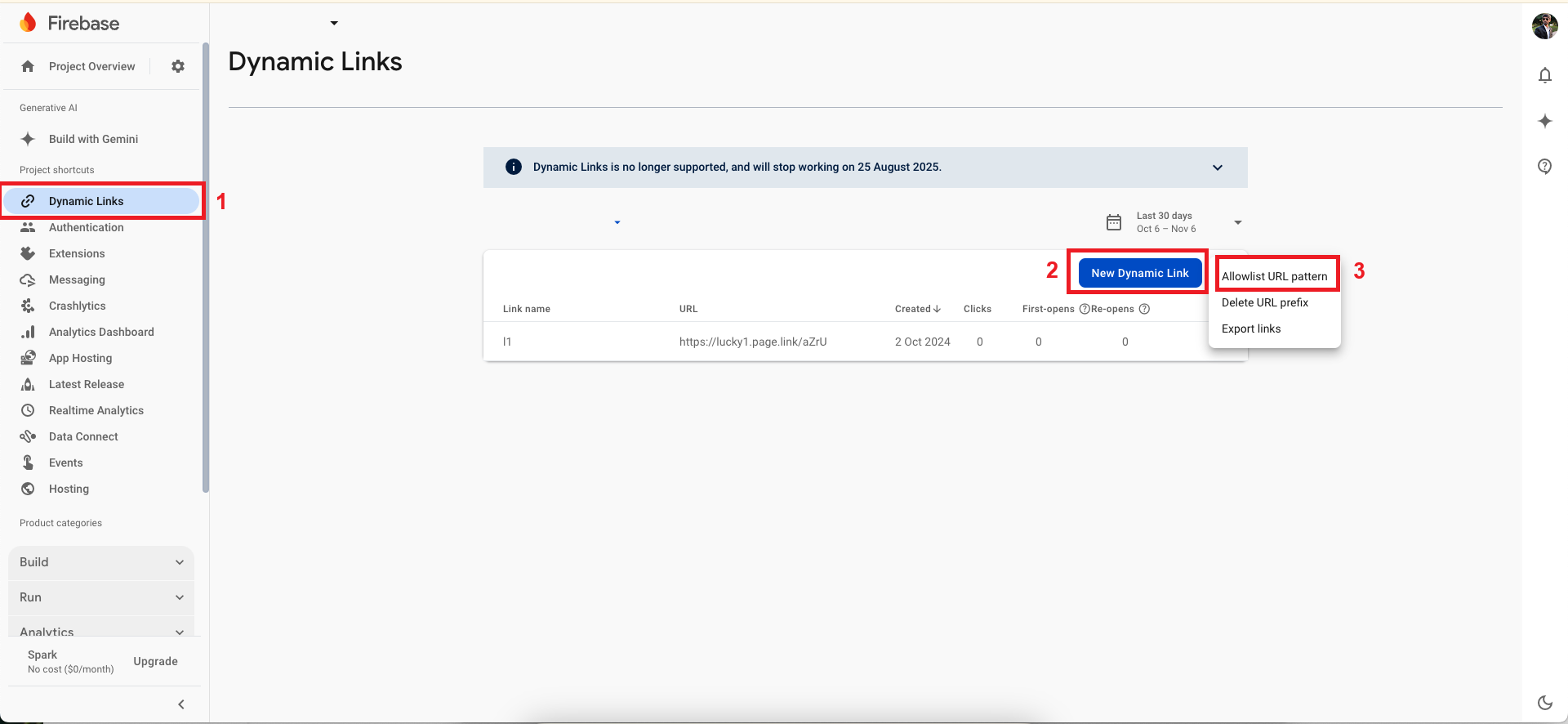This screenshot has height=724, width=1568.
Task: Open project settings gear icon
Action: click(x=178, y=66)
